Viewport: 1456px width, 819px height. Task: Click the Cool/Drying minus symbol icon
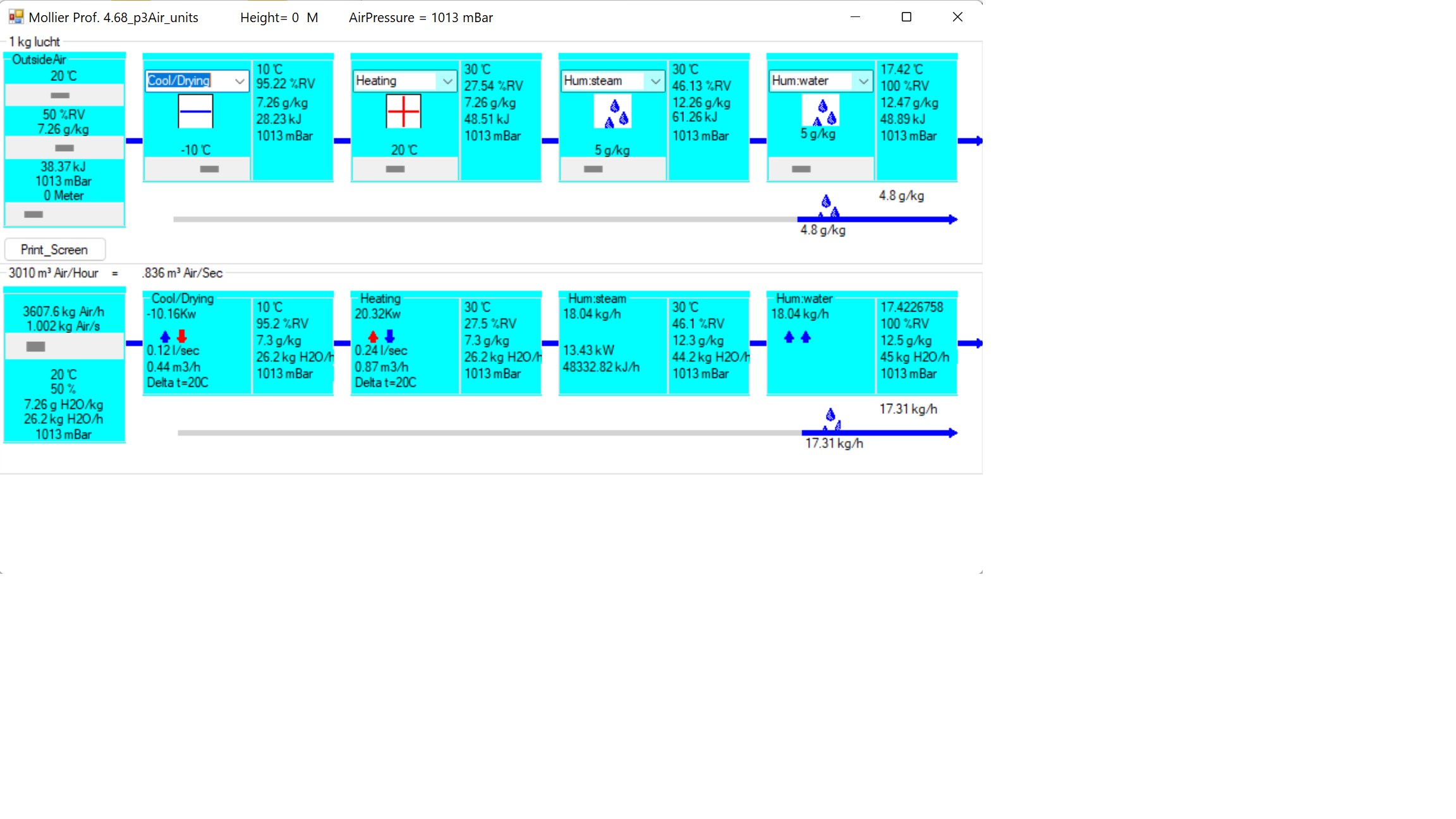[x=195, y=111]
